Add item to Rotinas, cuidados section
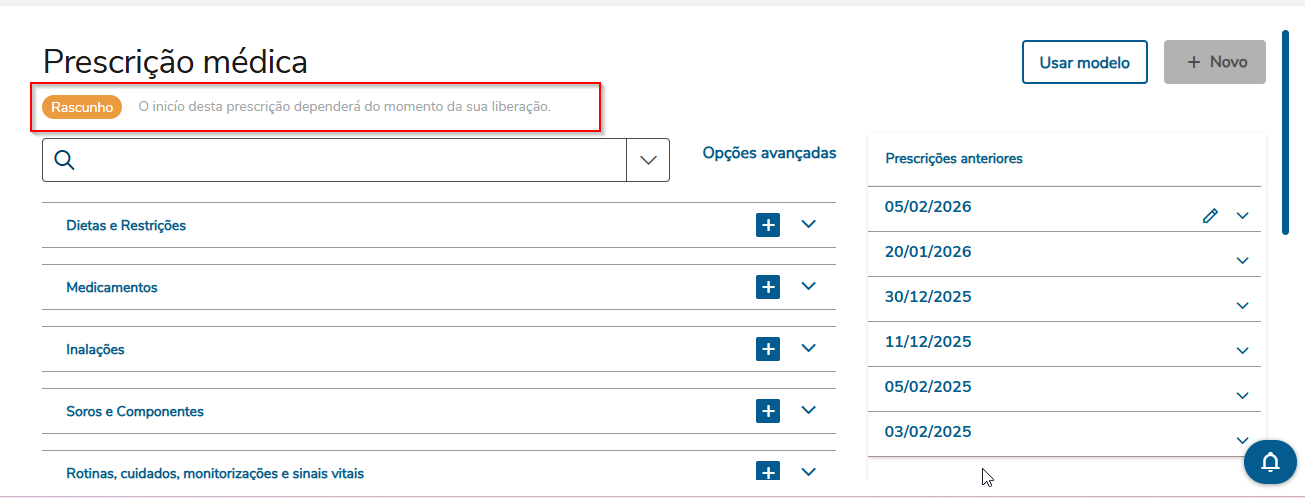Viewport: 1305px width, 498px height. point(768,472)
